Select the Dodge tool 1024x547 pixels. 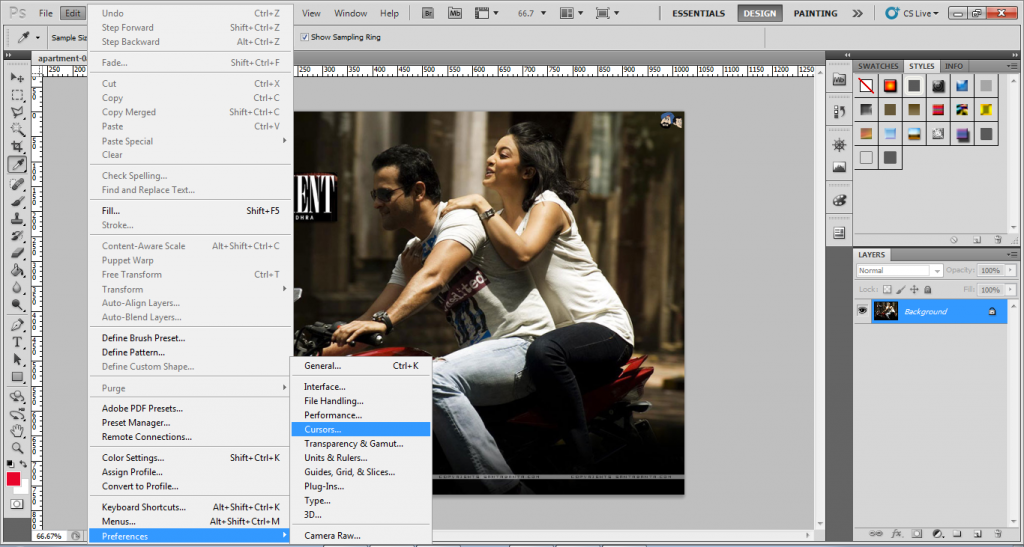18,304
